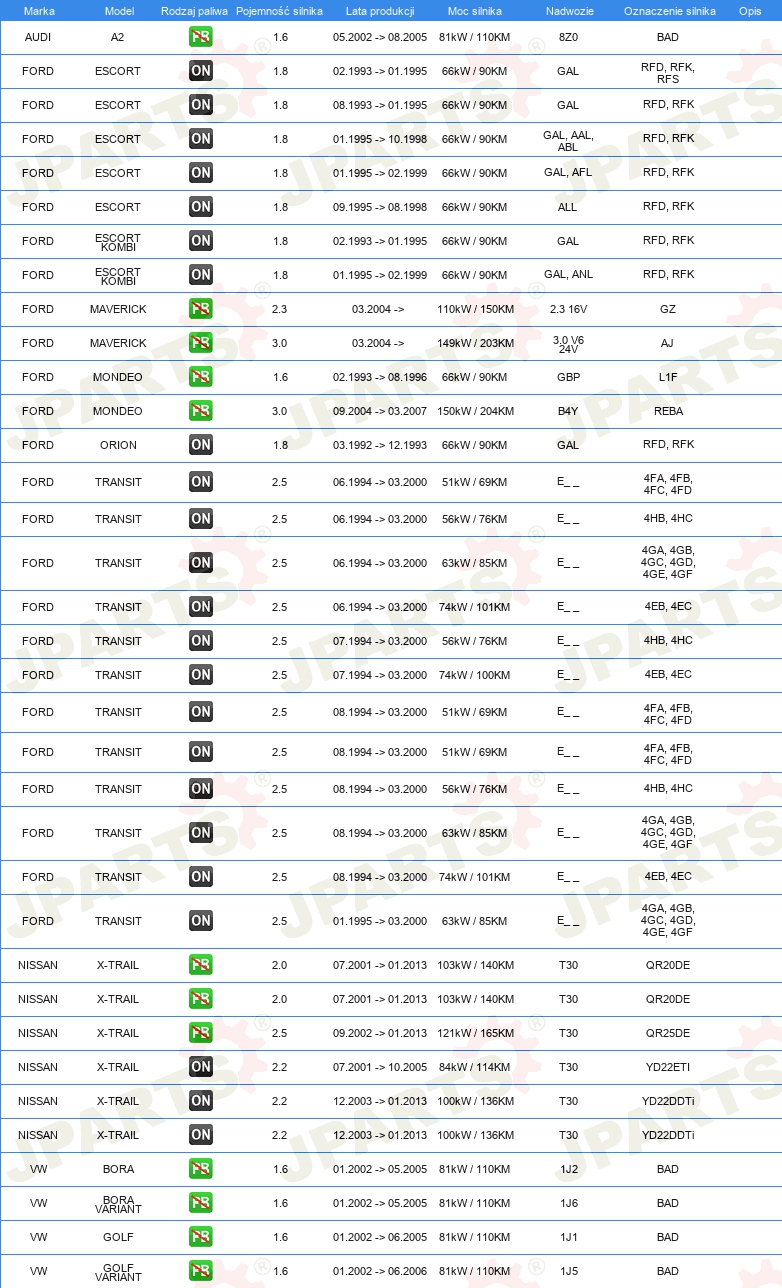This screenshot has width=782, height=1288.
Task: Select the ORION model cell
Action: [x=118, y=444]
